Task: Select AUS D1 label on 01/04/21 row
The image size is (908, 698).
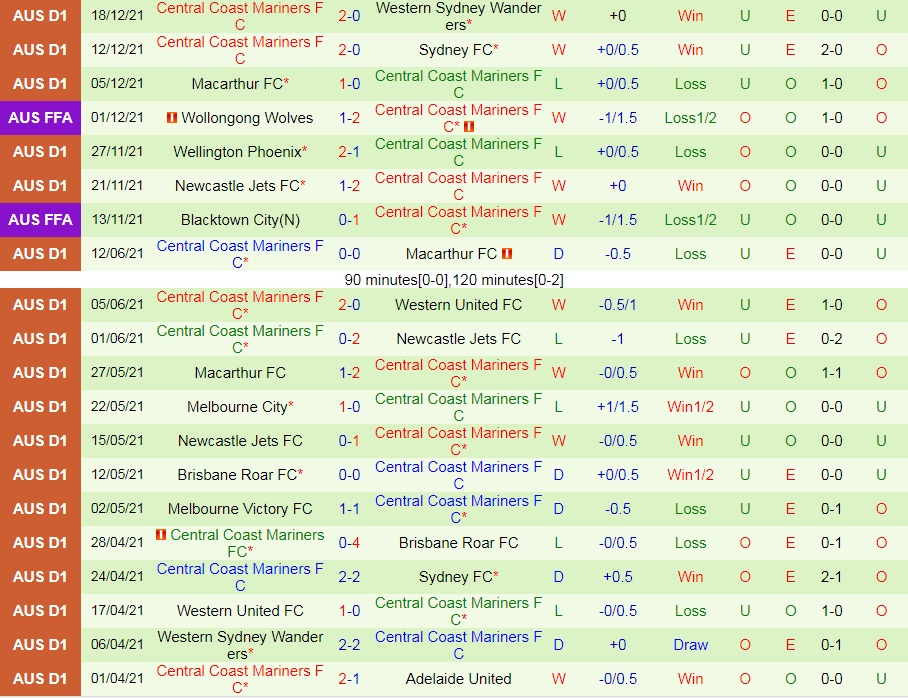Action: pyautogui.click(x=41, y=678)
